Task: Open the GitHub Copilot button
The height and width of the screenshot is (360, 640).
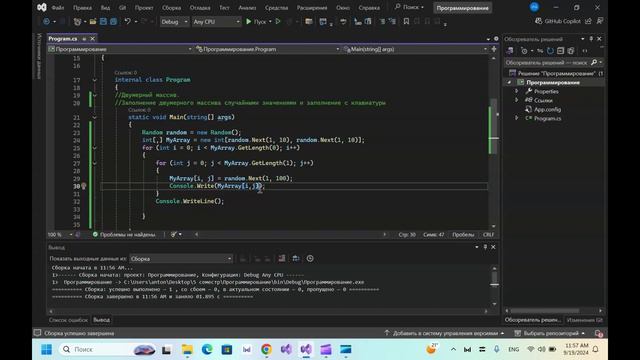Action: [558, 21]
